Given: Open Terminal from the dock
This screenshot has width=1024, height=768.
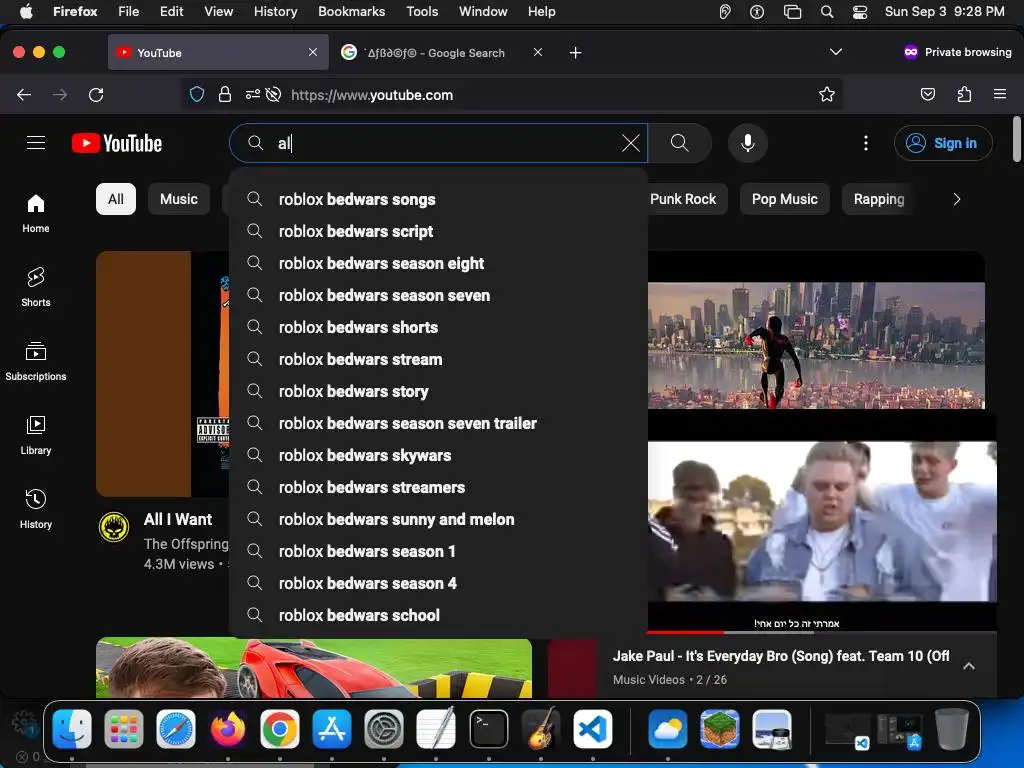Looking at the screenshot, I should pyautogui.click(x=488, y=729).
